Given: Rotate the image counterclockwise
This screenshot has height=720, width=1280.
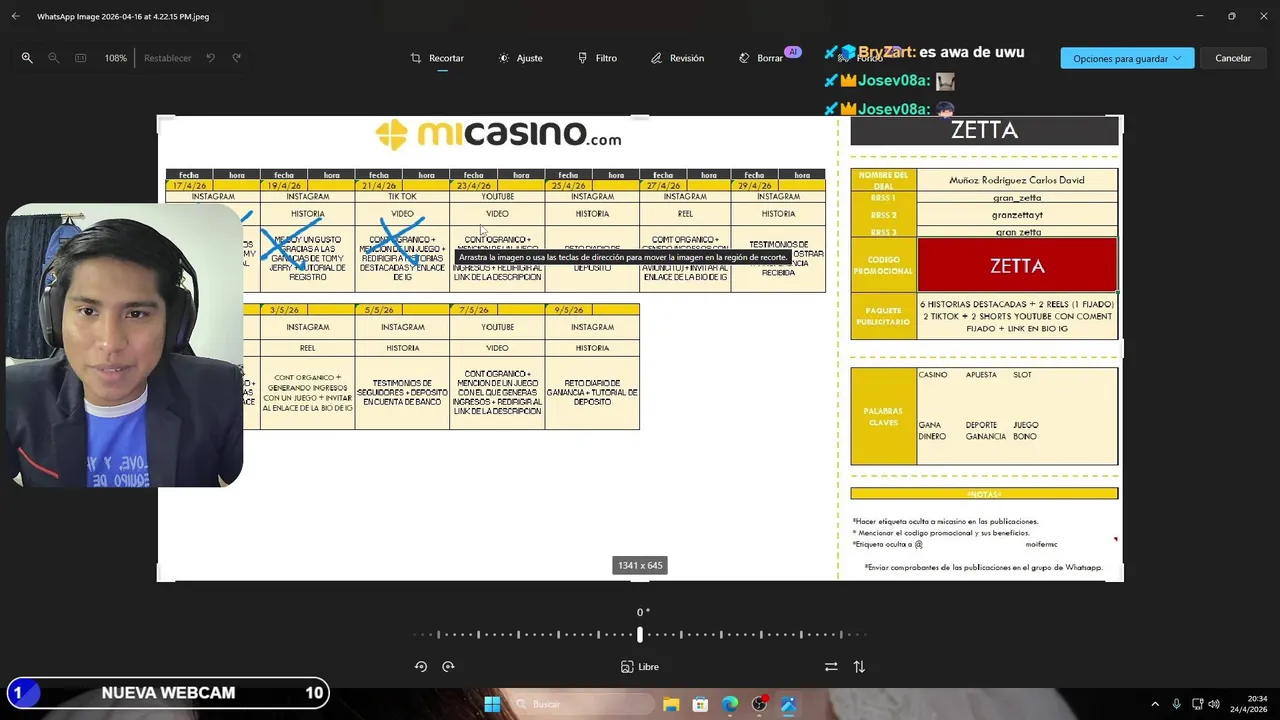Looking at the screenshot, I should 421,667.
